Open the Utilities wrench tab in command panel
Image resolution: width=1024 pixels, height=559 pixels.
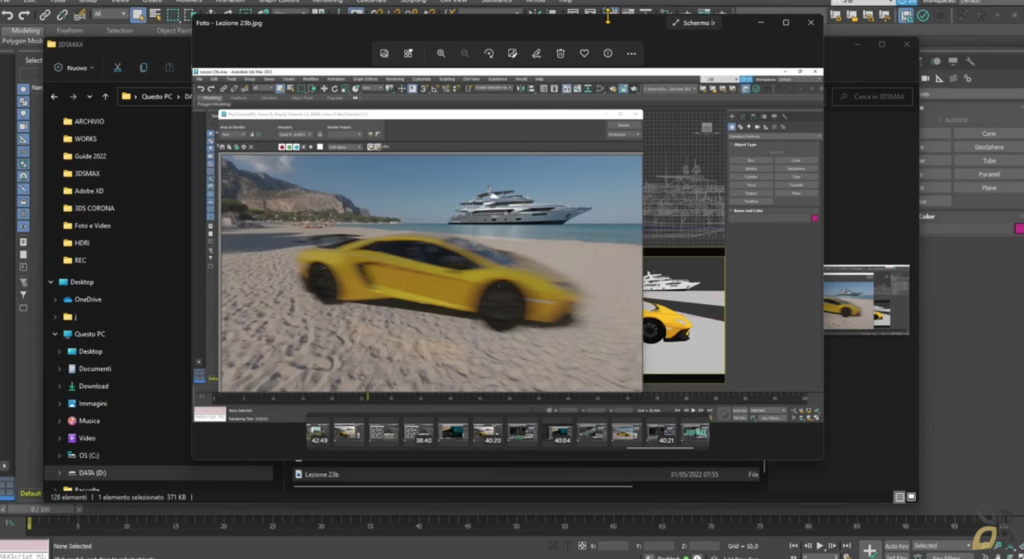click(x=970, y=61)
